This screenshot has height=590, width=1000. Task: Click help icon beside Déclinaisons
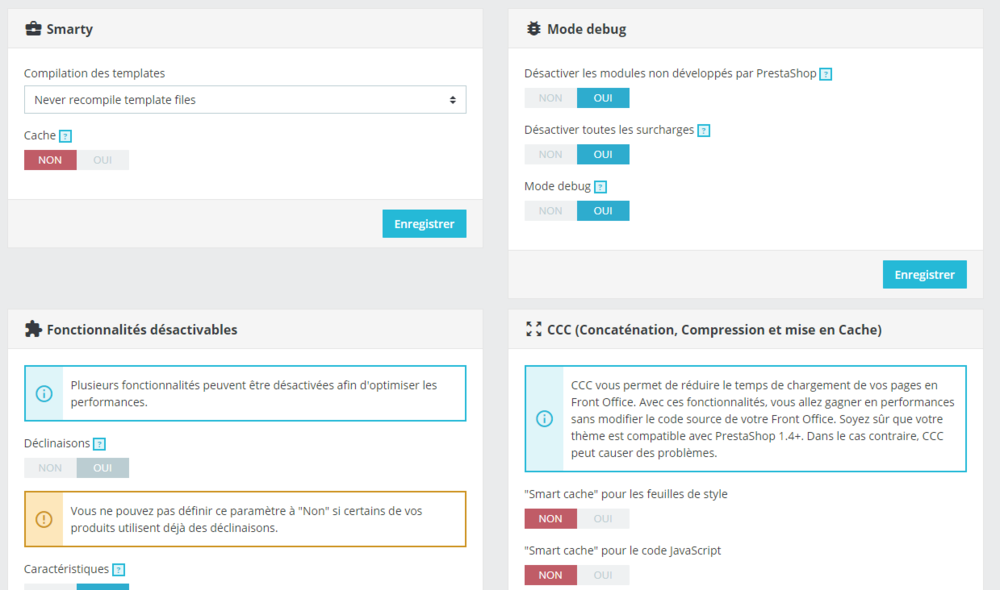coord(99,444)
